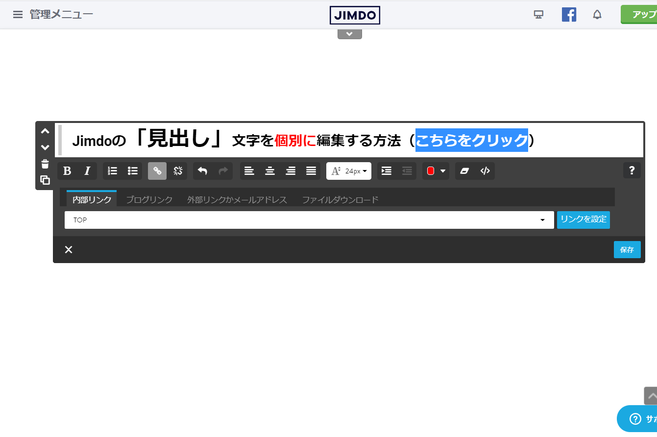Align text left
Screen dimensions: 657x437
click(x=249, y=171)
